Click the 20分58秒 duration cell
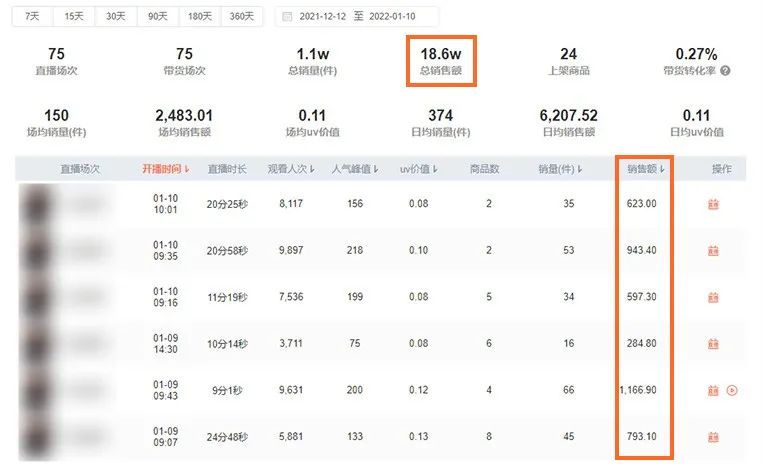This screenshot has width=762, height=464. pyautogui.click(x=227, y=251)
